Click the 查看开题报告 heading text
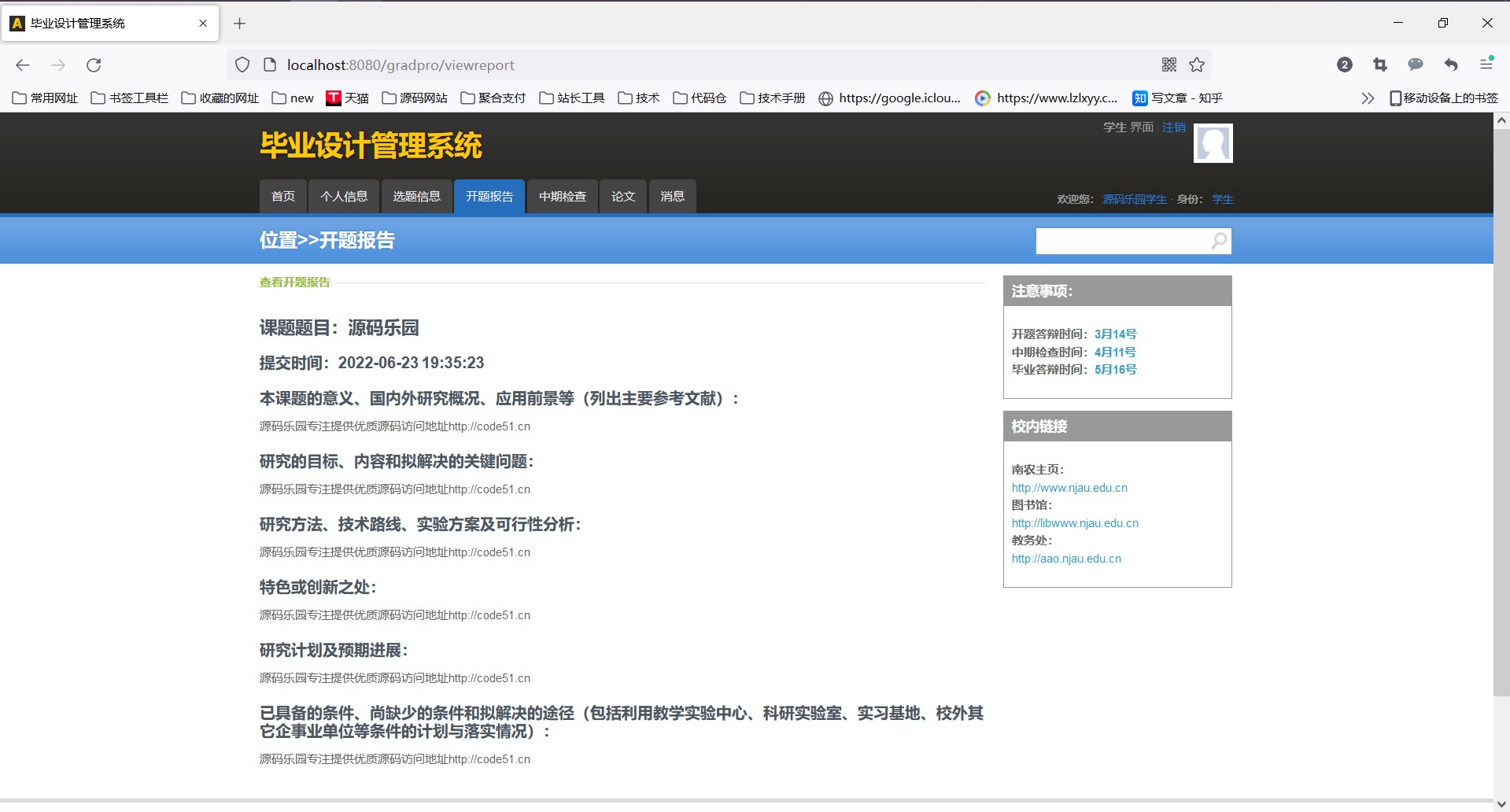This screenshot has height=812, width=1510. (x=295, y=282)
